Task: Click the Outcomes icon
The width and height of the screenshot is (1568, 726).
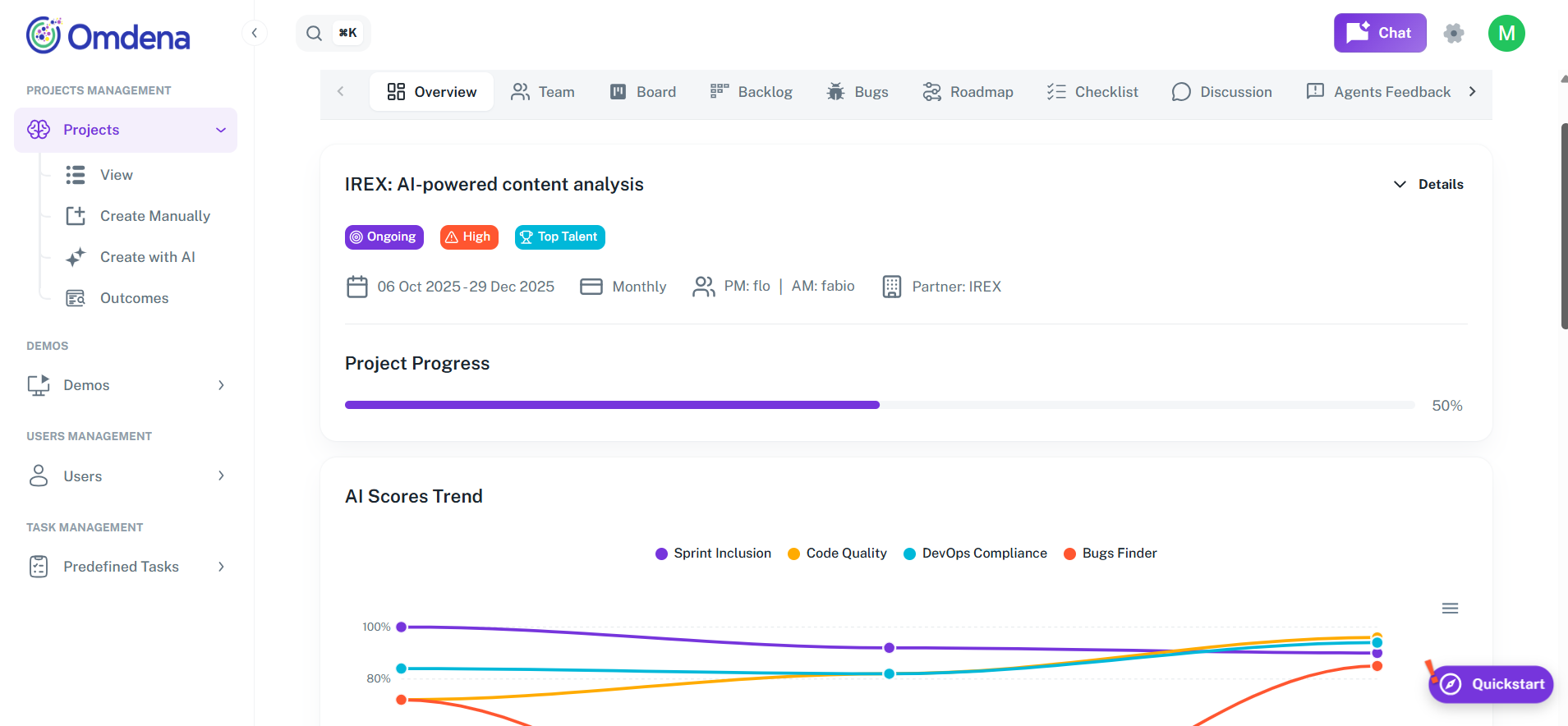Action: [x=76, y=298]
